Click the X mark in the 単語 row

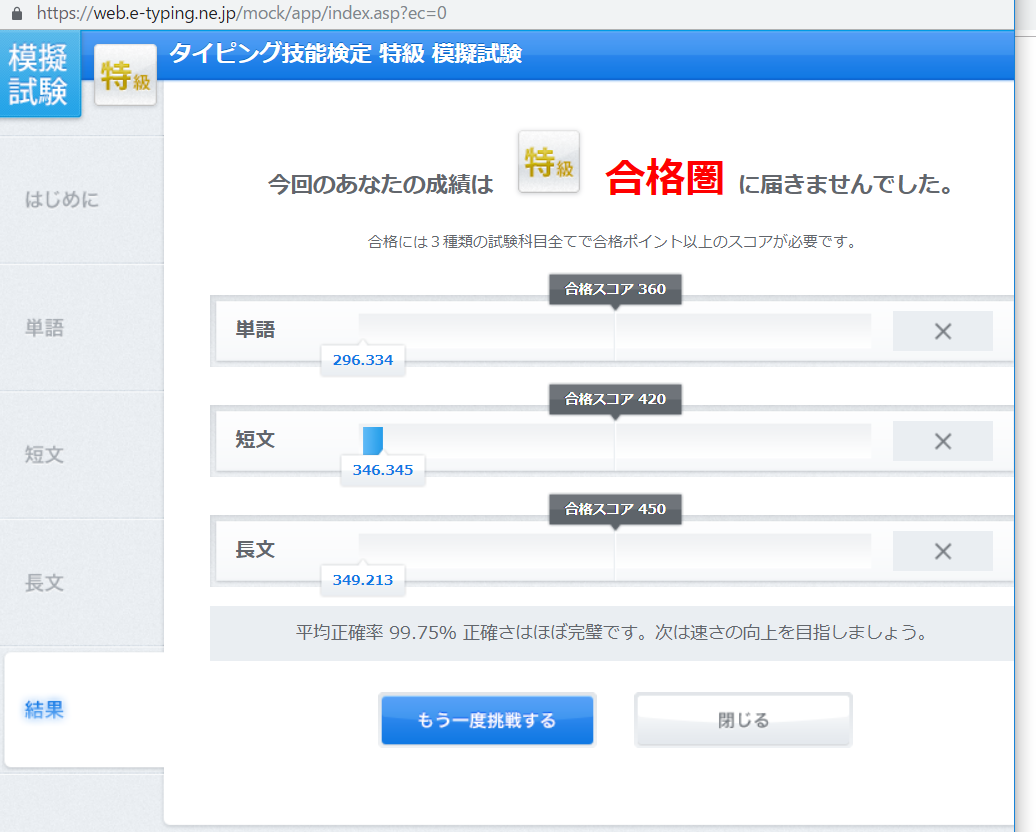(x=942, y=331)
